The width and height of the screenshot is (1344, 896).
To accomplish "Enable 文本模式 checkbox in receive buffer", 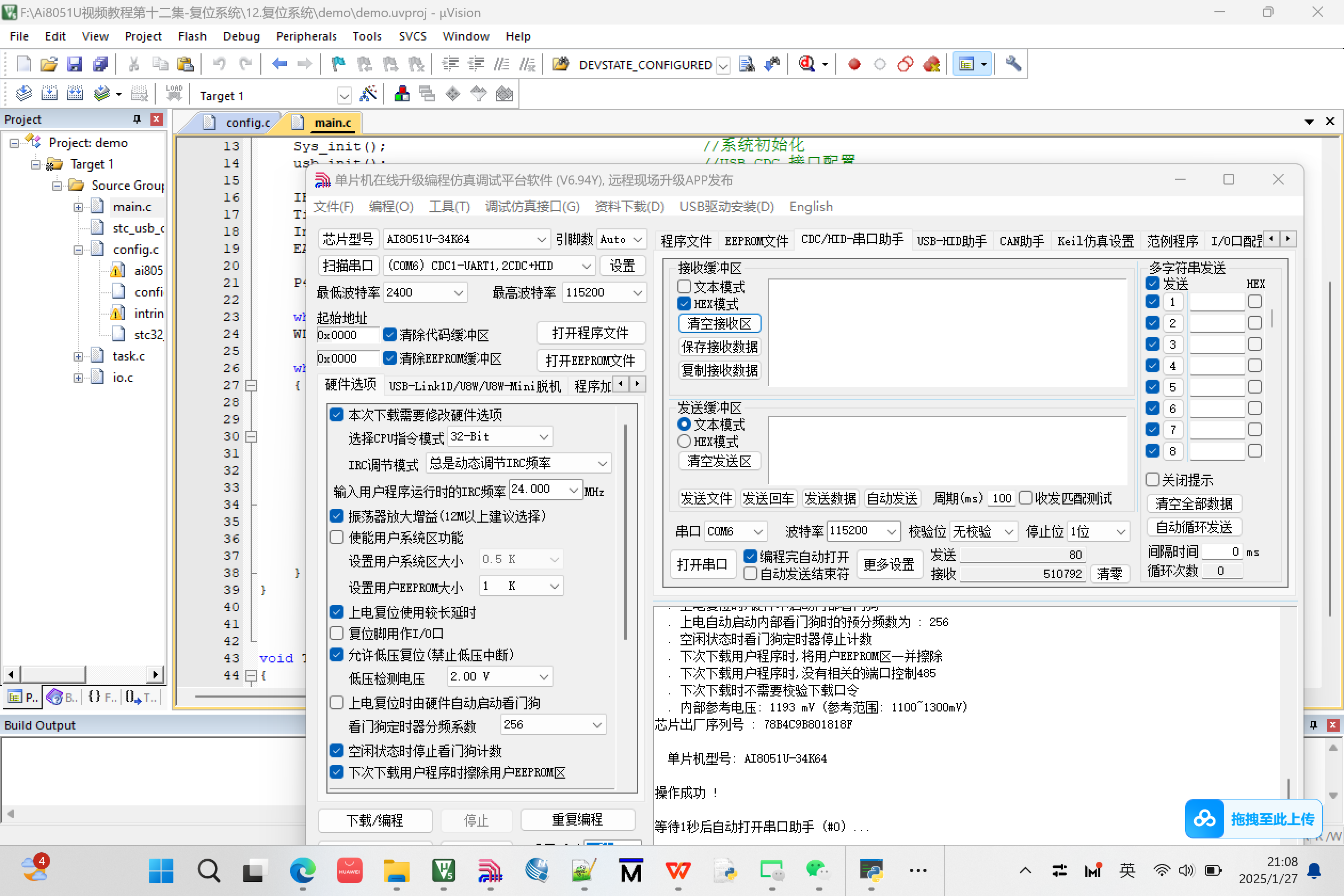I will click(x=684, y=286).
